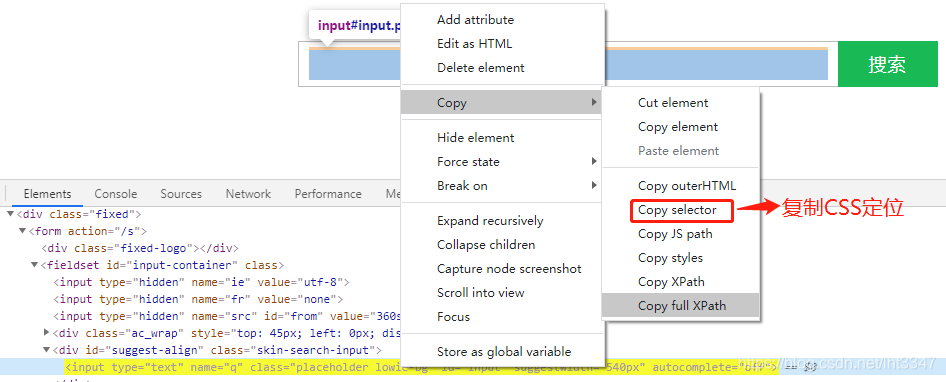Switch to the Elements tab
This screenshot has height=382, width=946.
[47, 194]
